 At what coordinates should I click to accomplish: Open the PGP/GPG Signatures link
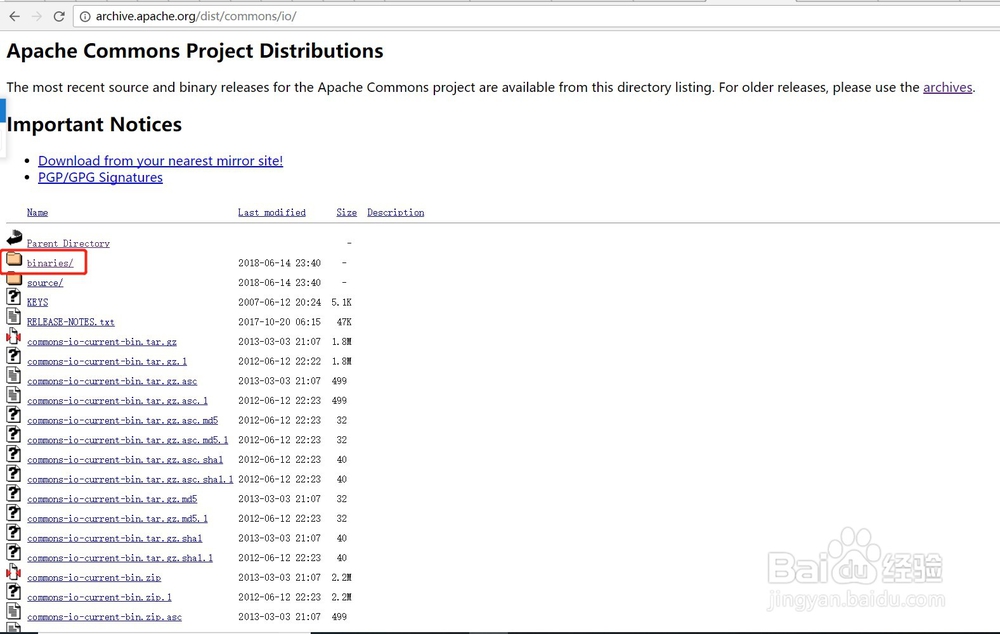[100, 177]
